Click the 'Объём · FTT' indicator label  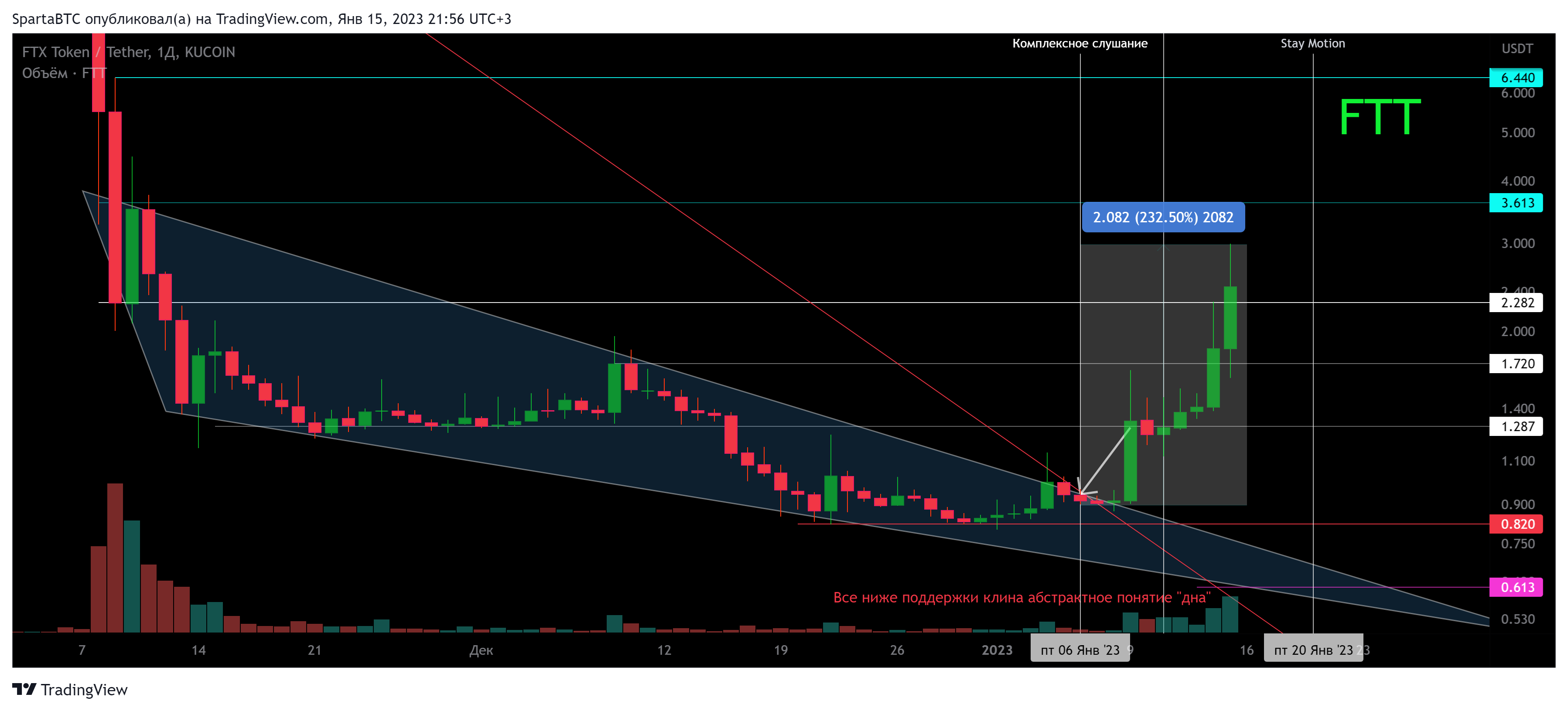64,74
